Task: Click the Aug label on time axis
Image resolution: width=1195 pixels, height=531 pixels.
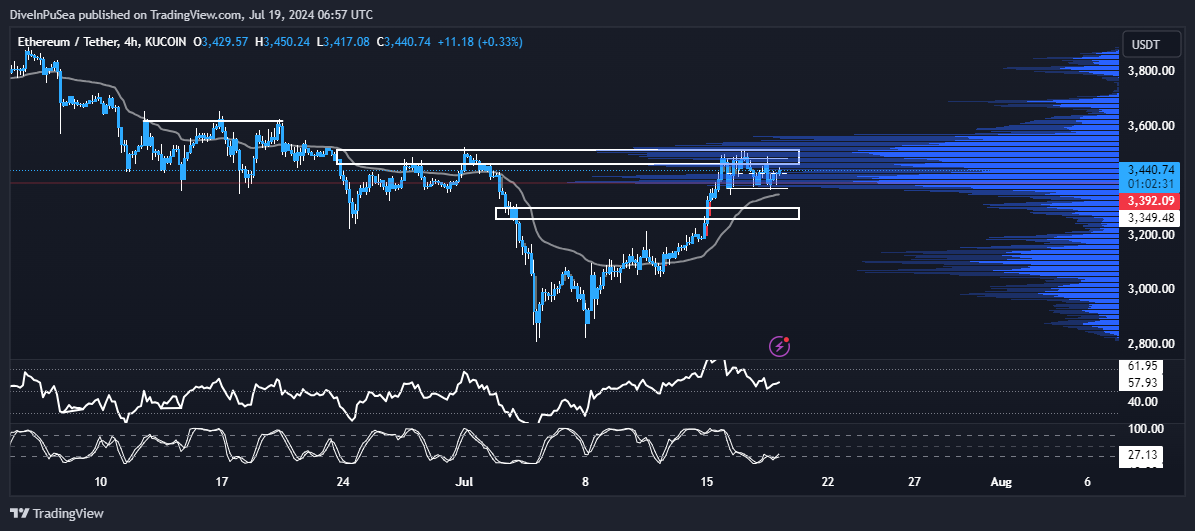Action: click(1002, 481)
